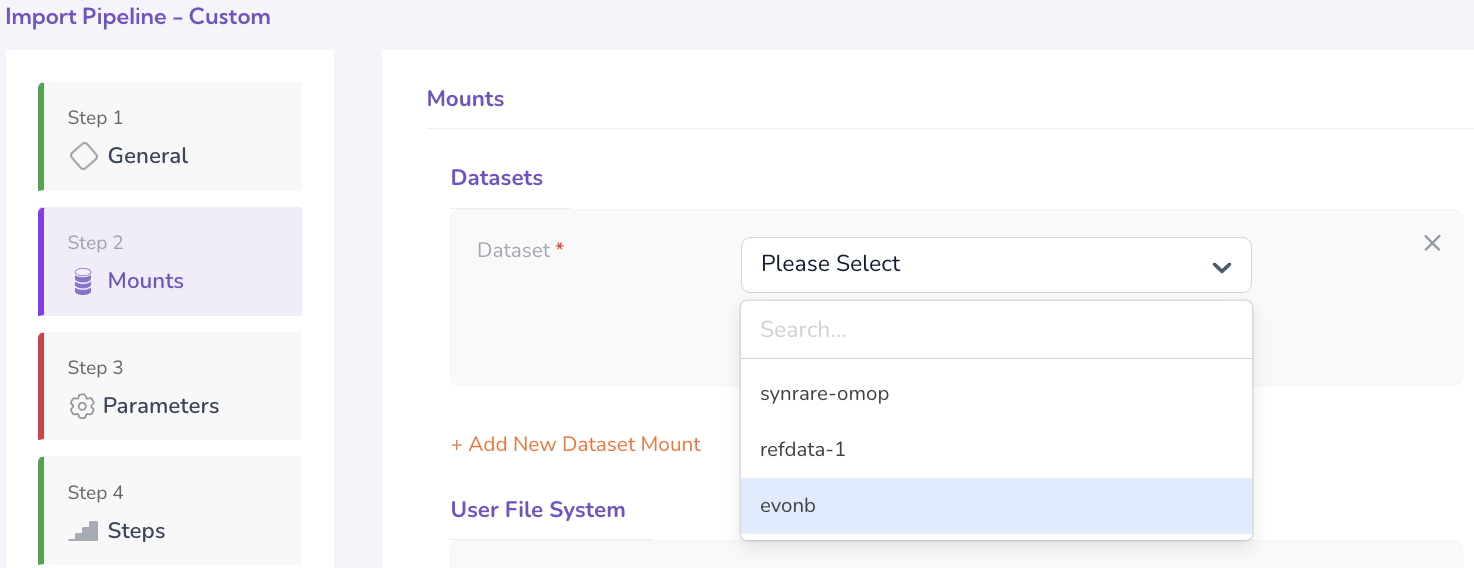
Task: Remove the dataset mount with X icon
Action: tap(1432, 243)
